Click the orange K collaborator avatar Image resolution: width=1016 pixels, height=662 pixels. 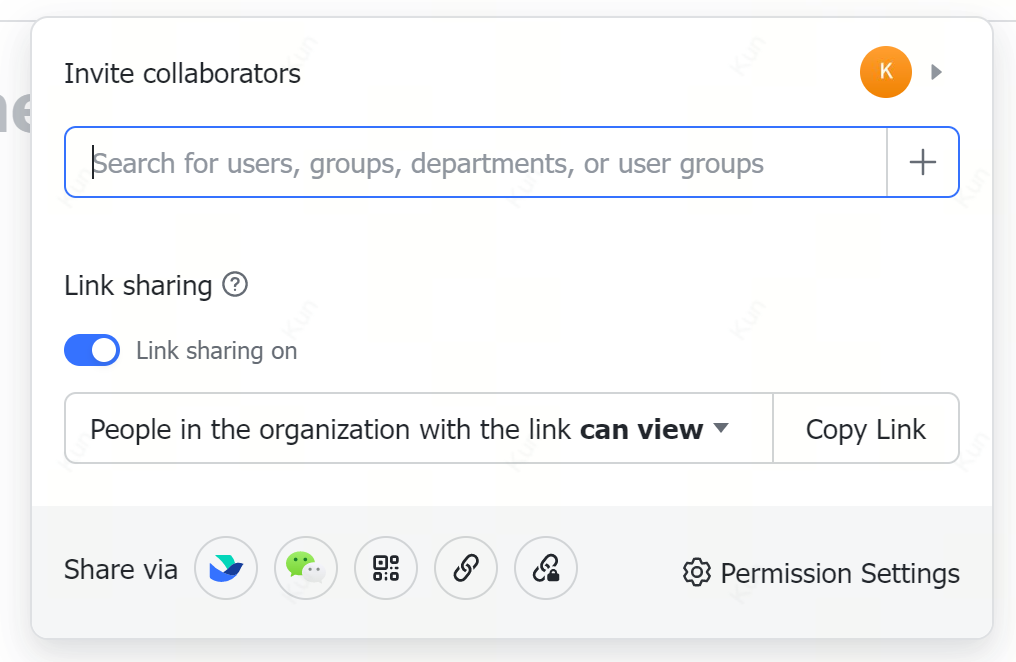click(x=885, y=72)
